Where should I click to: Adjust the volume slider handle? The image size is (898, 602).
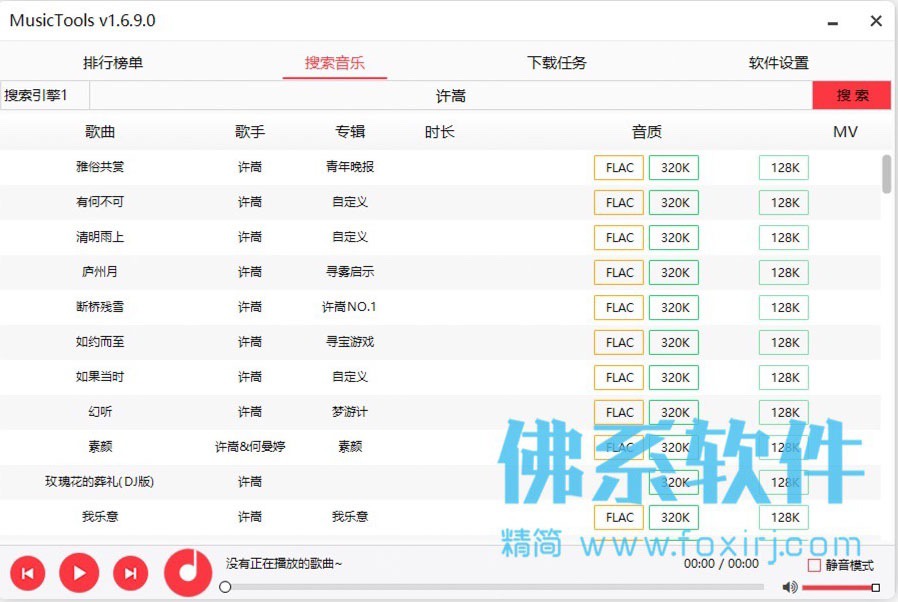[875, 587]
